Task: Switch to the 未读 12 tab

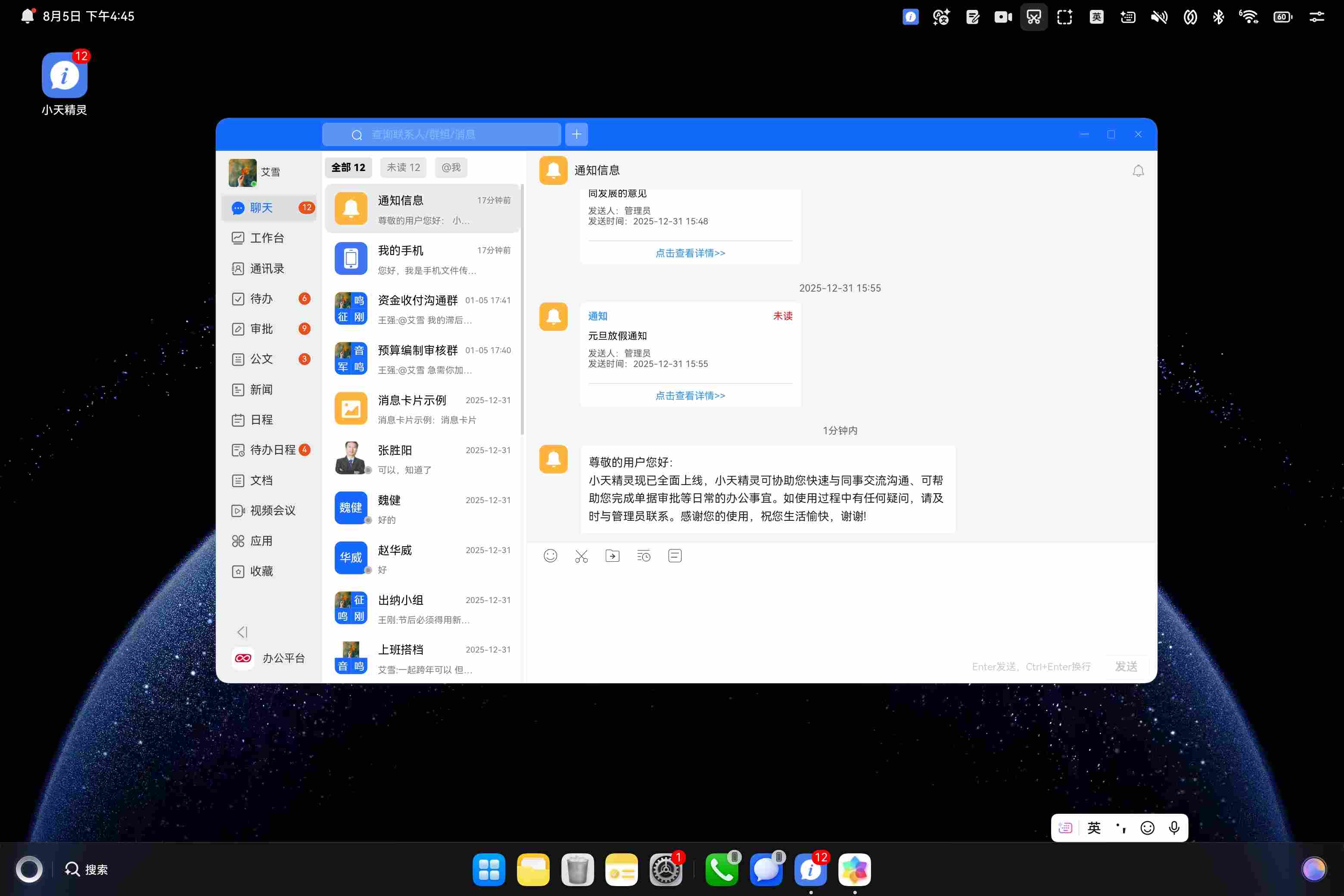Action: tap(404, 168)
